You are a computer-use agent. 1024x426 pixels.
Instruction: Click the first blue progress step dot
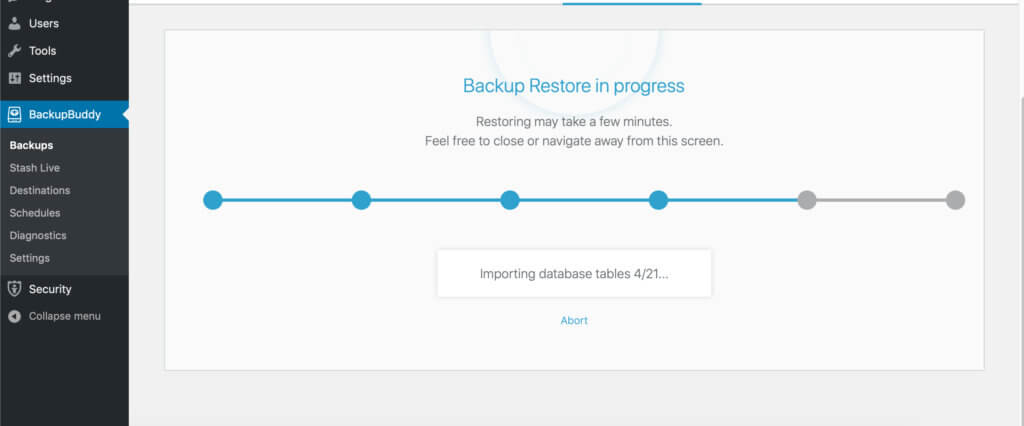(x=213, y=200)
